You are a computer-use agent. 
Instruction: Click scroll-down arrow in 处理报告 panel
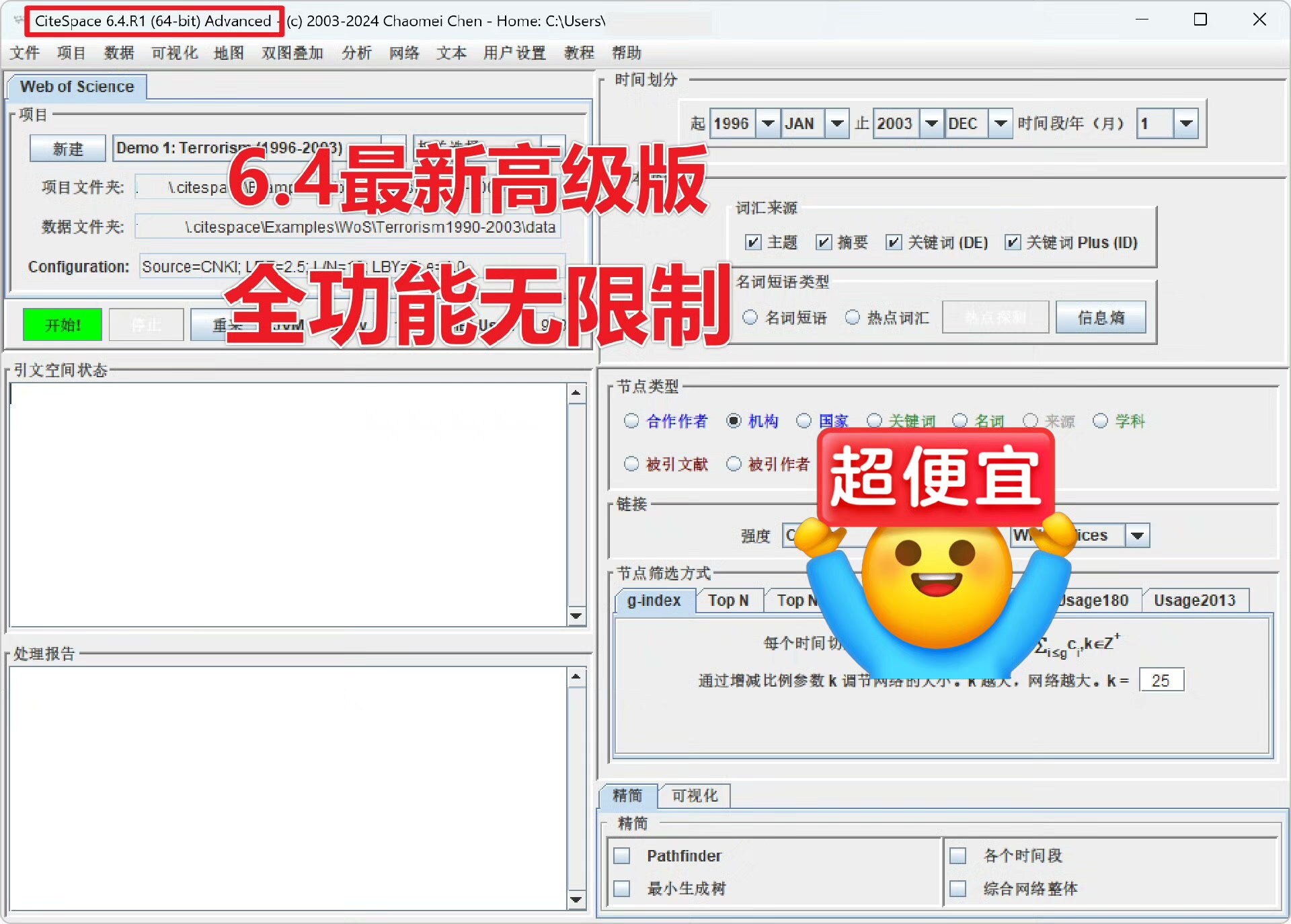pos(576,899)
